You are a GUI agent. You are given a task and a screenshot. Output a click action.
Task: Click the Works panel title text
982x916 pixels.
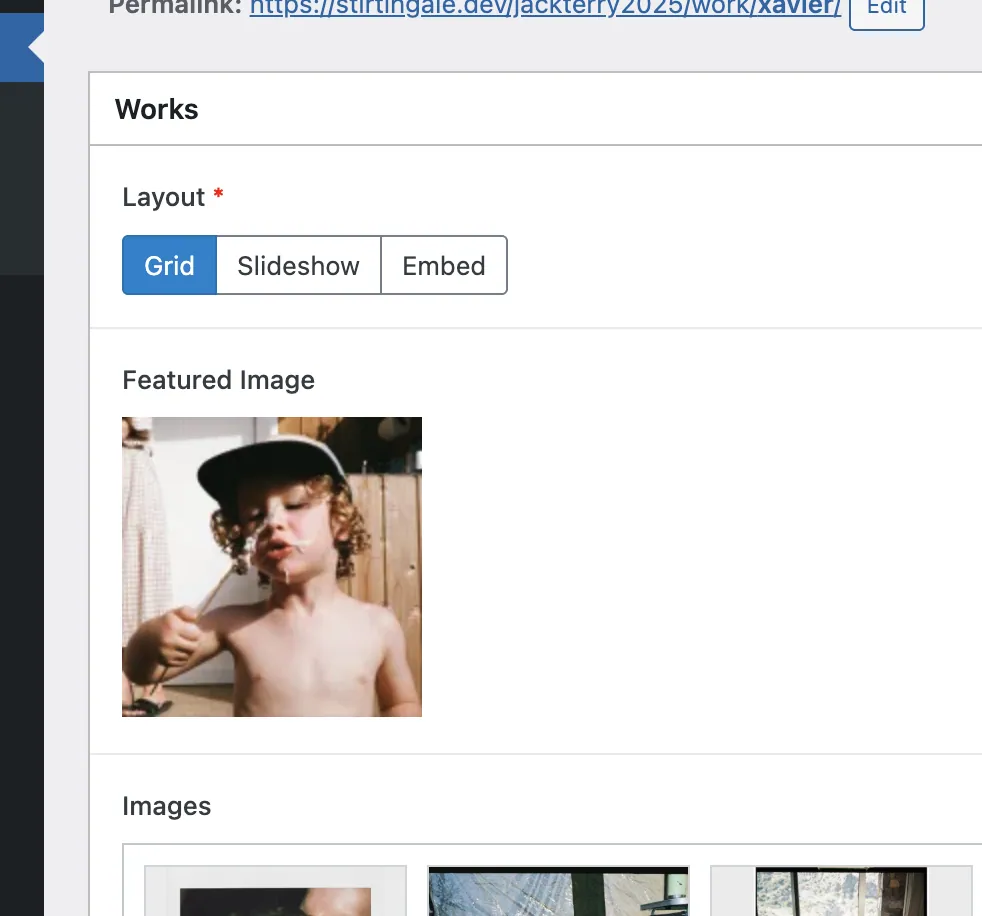tap(156, 109)
